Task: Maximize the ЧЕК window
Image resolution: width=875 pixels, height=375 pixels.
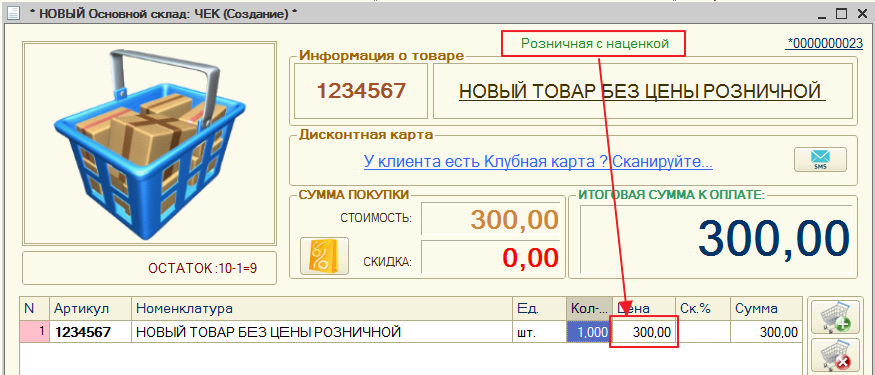Action: pyautogui.click(x=842, y=13)
